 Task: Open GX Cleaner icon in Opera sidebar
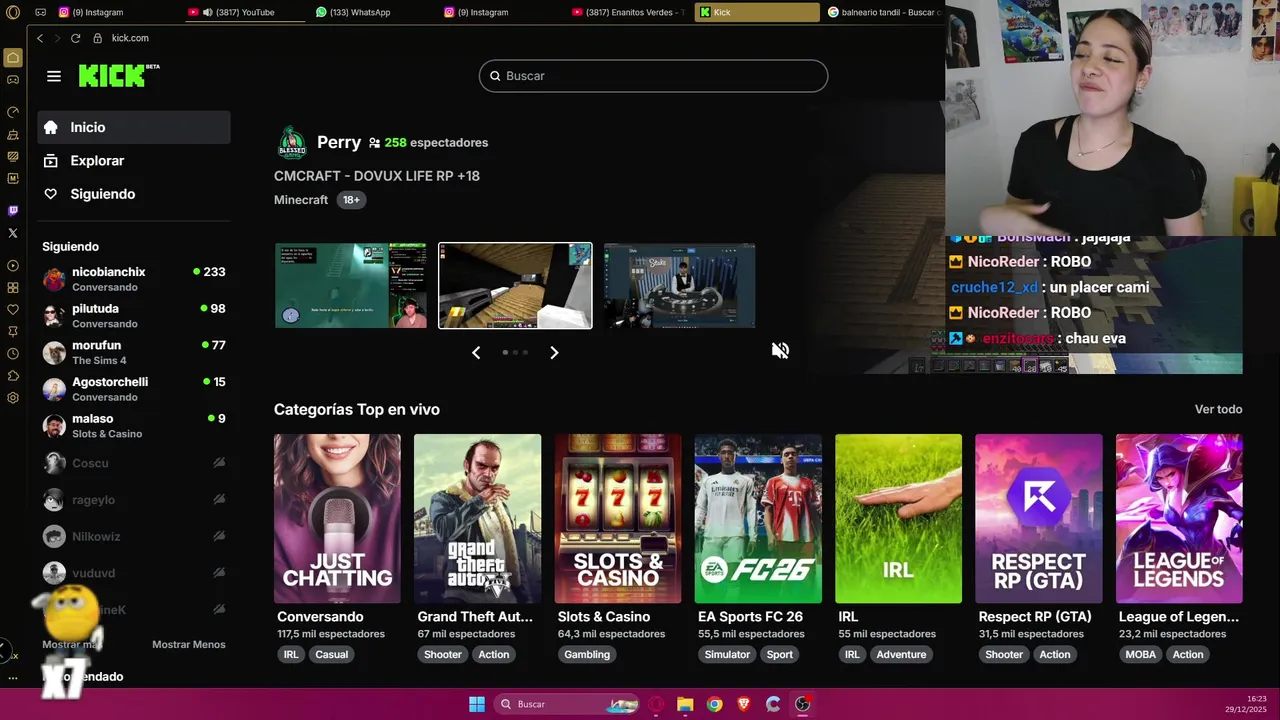pos(13,135)
